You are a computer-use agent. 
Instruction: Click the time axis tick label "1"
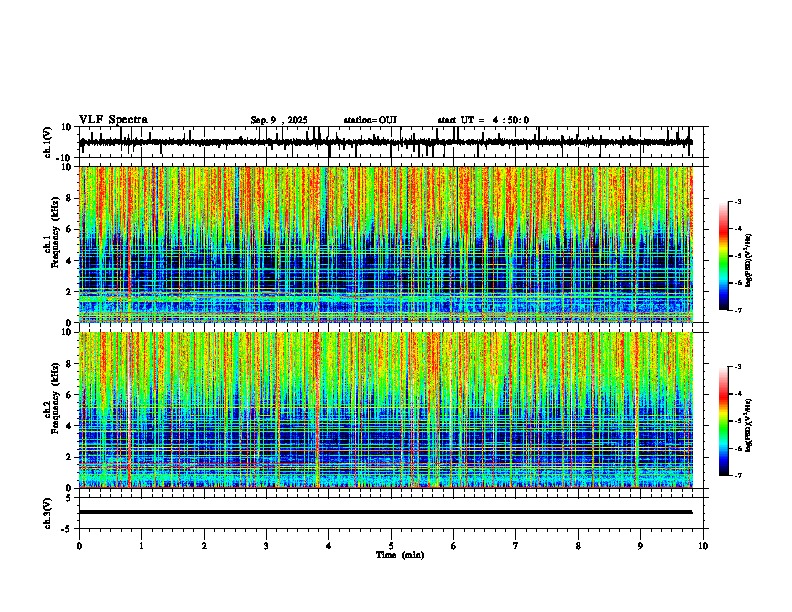tap(141, 546)
